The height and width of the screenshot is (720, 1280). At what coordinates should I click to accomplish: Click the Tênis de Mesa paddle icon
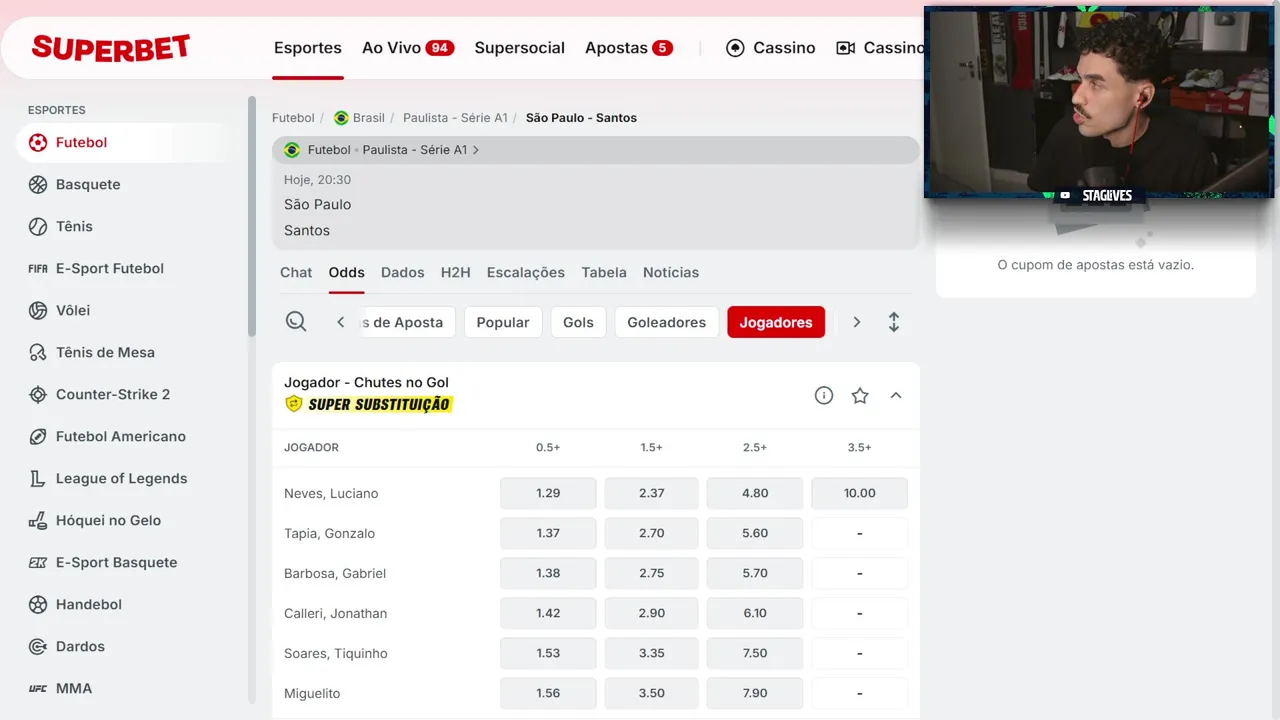click(38, 353)
